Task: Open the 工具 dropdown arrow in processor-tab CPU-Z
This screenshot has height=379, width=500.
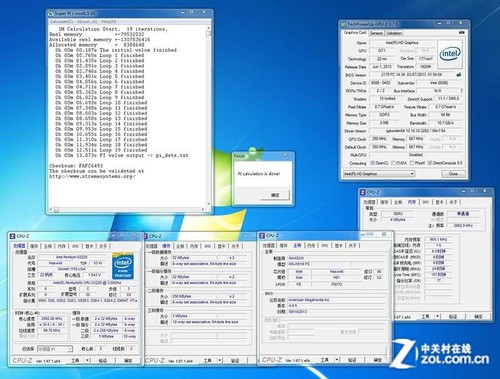Action: (x=87, y=360)
